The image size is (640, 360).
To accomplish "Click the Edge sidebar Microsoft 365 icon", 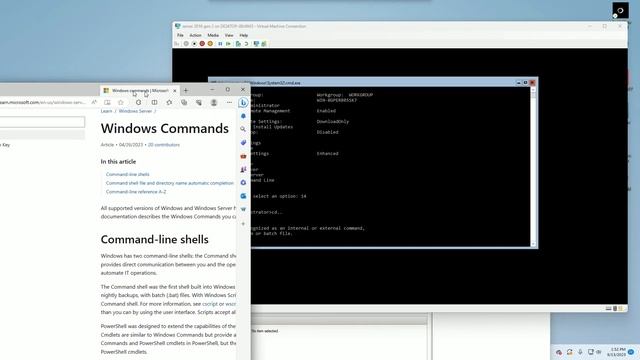I will click(243, 182).
